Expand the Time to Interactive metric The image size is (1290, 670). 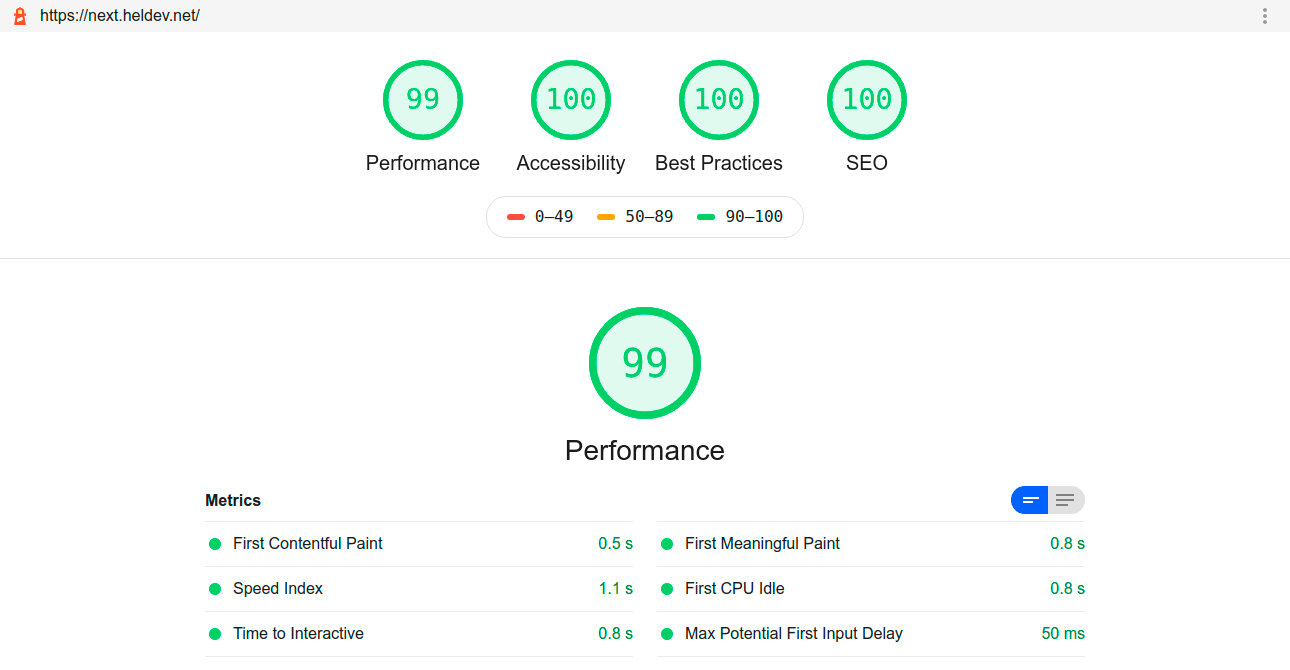click(298, 634)
